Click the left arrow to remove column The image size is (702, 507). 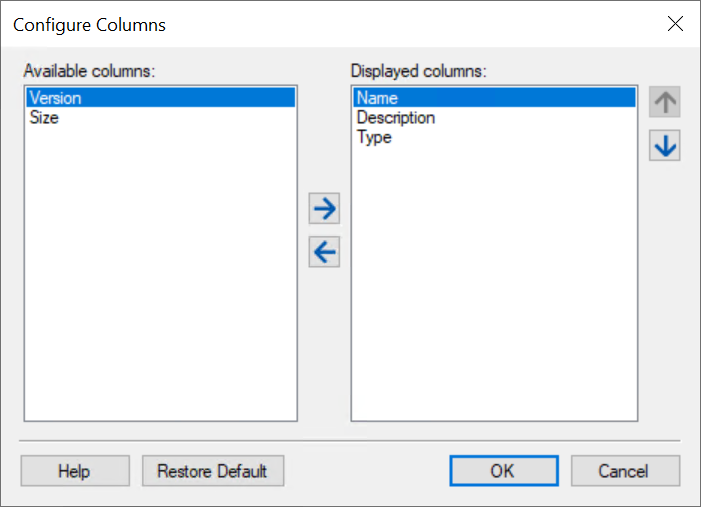pyautogui.click(x=325, y=253)
